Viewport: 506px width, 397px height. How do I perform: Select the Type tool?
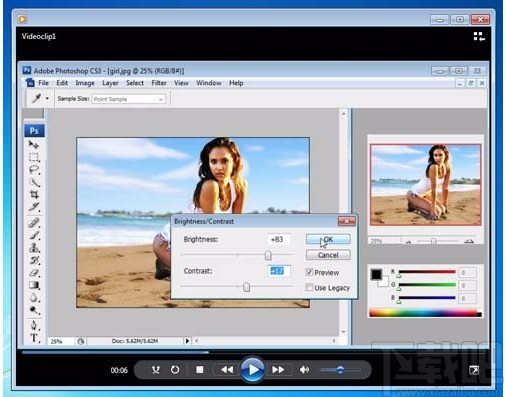point(34,338)
